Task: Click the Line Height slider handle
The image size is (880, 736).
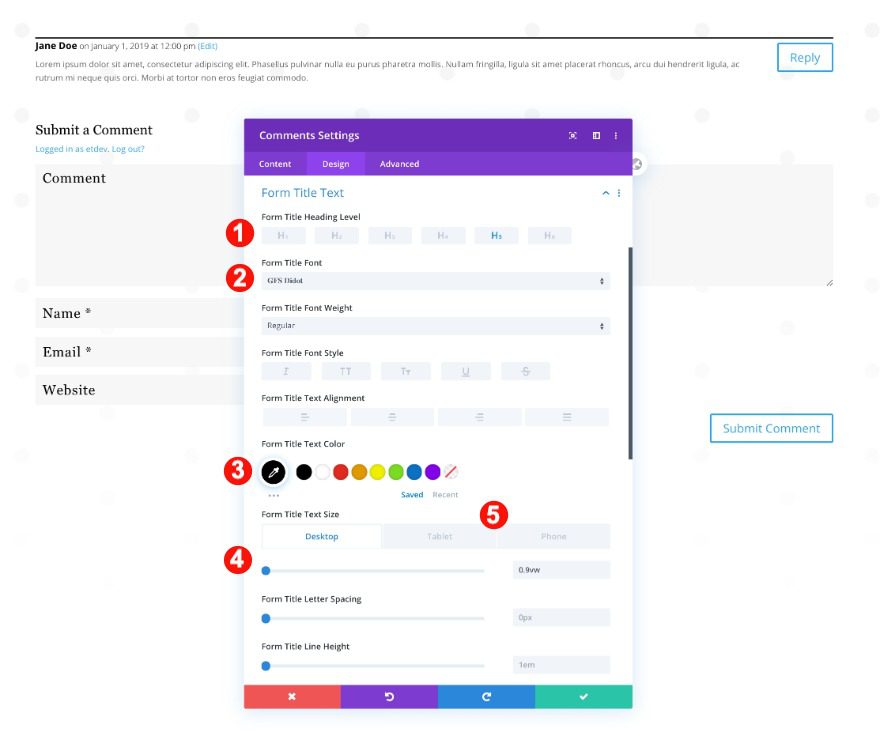Action: pyautogui.click(x=266, y=666)
